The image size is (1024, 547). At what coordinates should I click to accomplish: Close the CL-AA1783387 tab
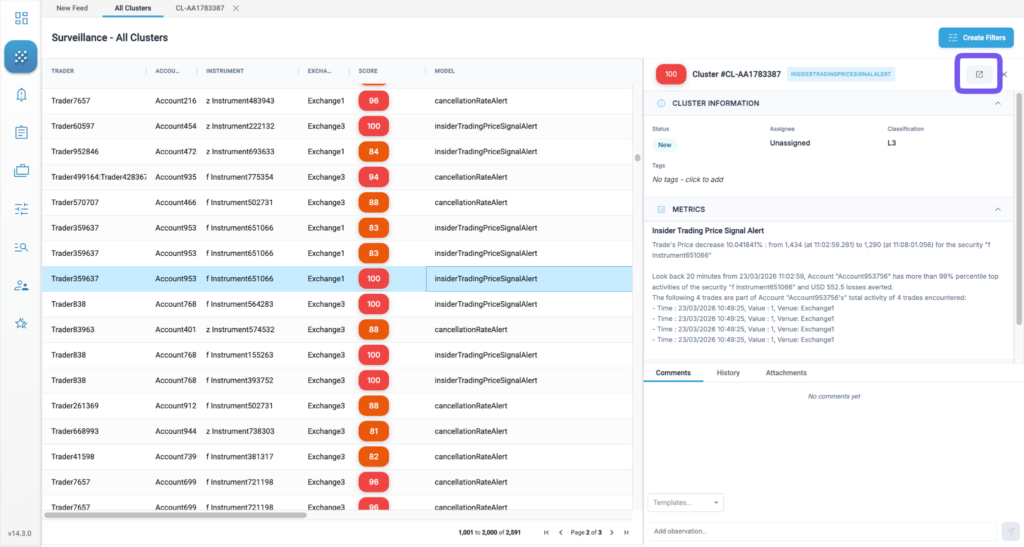pos(236,8)
